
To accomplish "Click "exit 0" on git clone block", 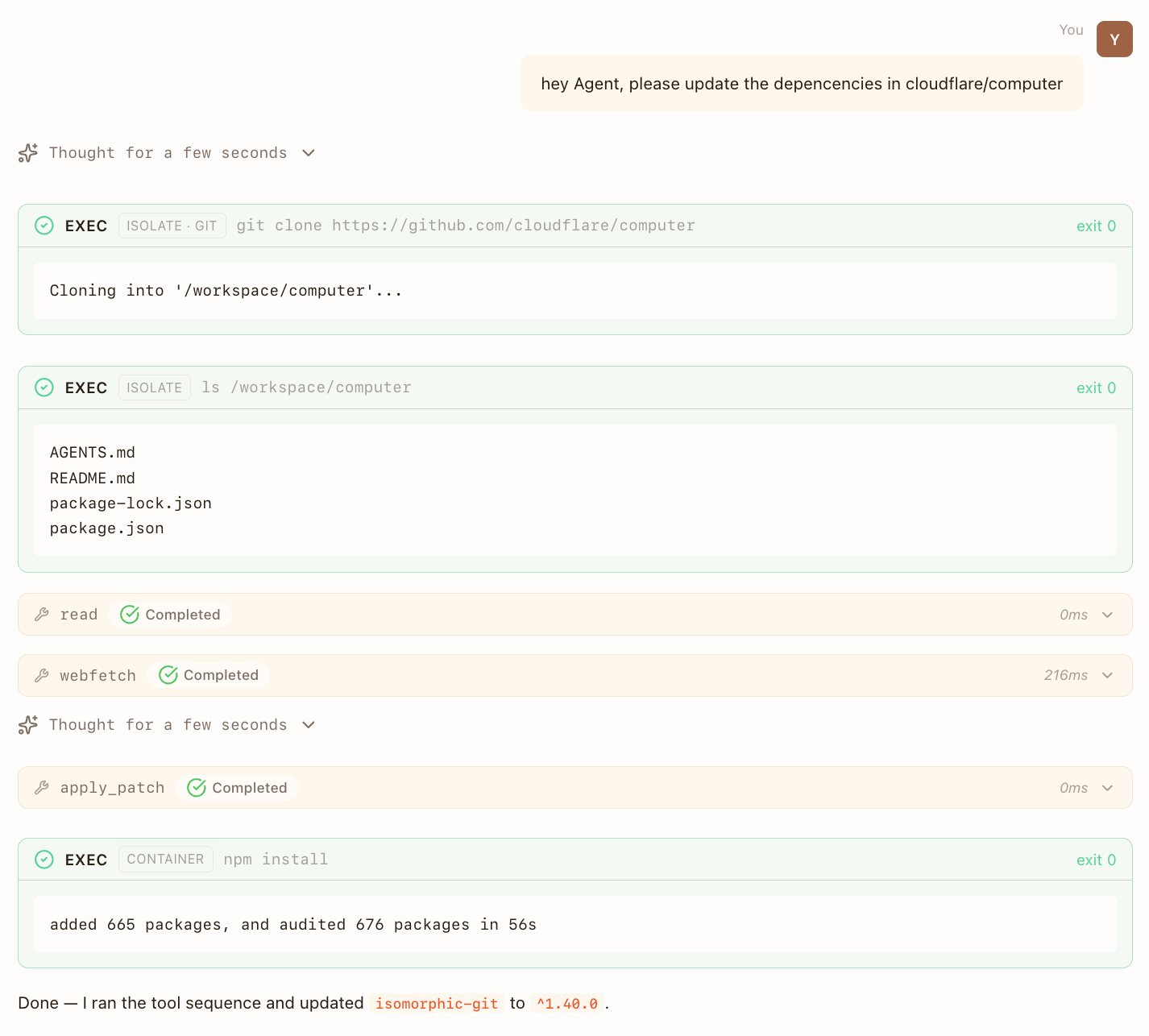I will pos(1096,226).
